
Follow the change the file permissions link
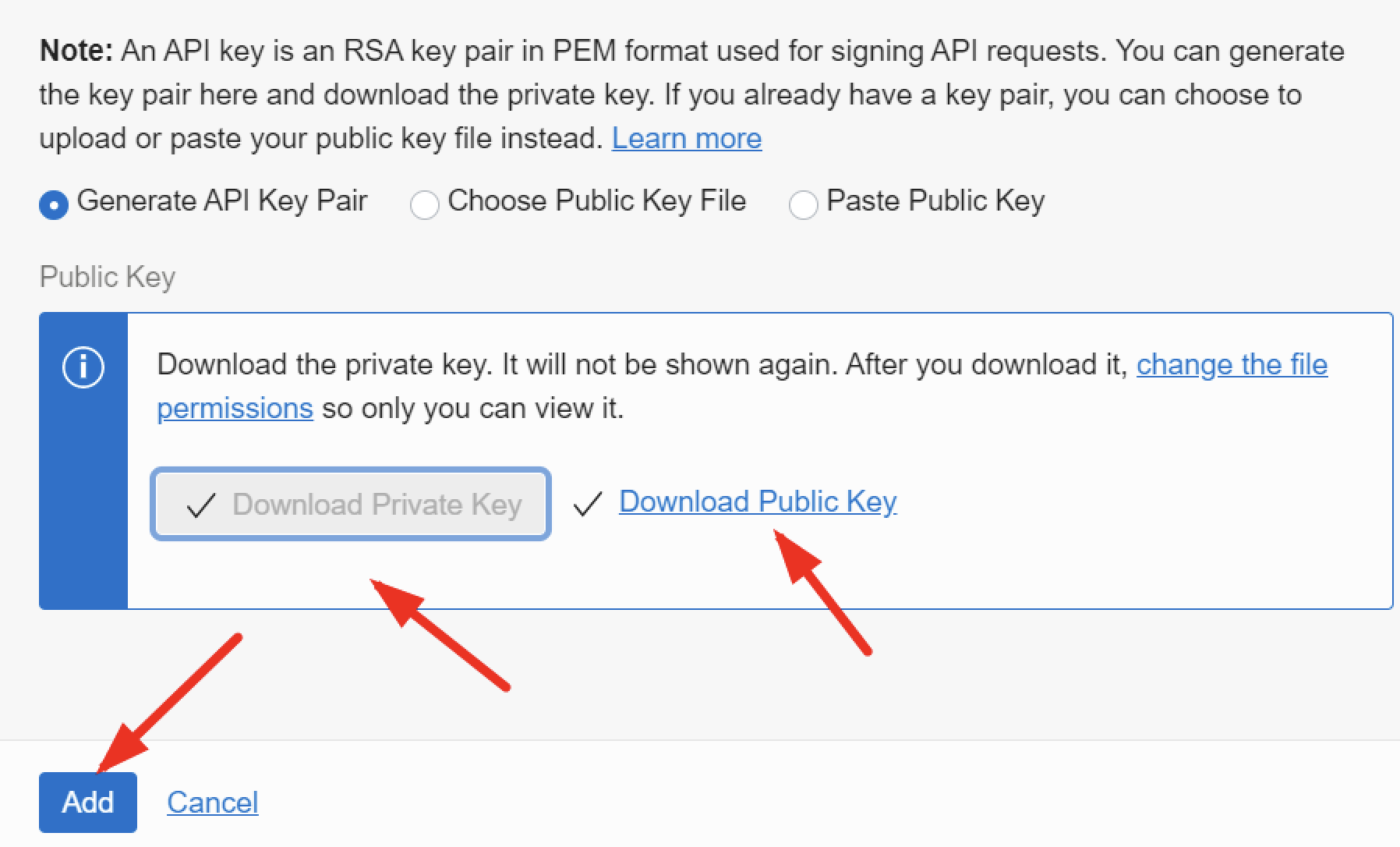point(1232,364)
